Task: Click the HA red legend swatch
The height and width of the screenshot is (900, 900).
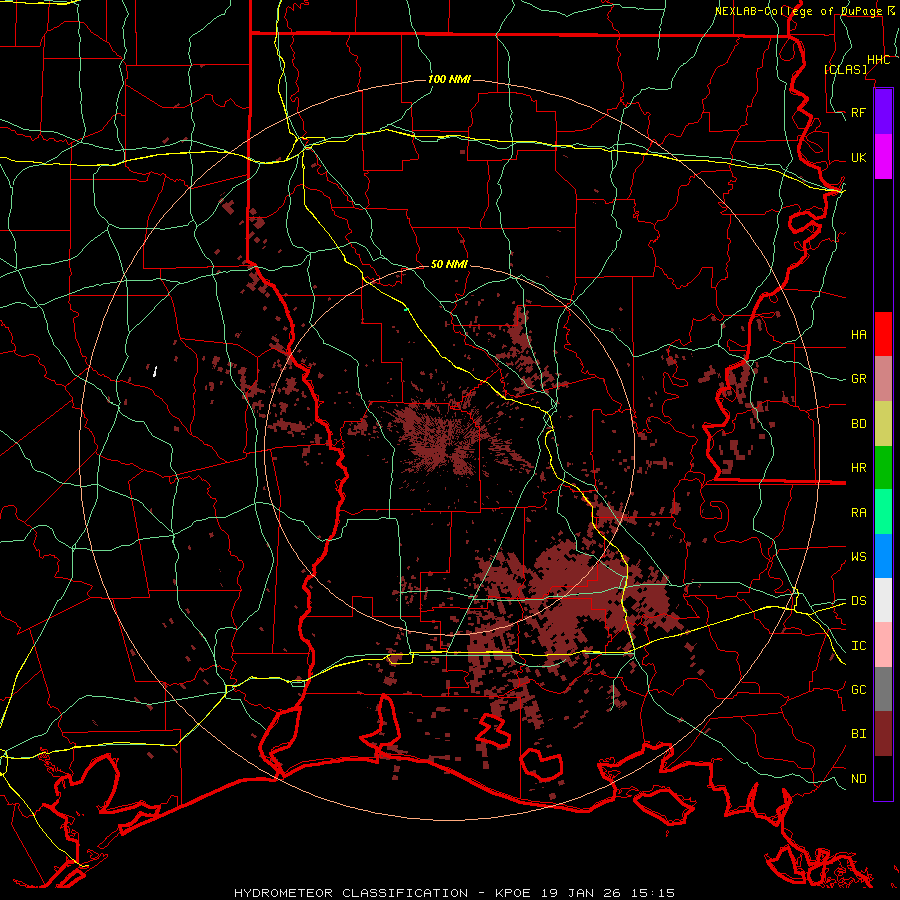Action: click(x=883, y=334)
